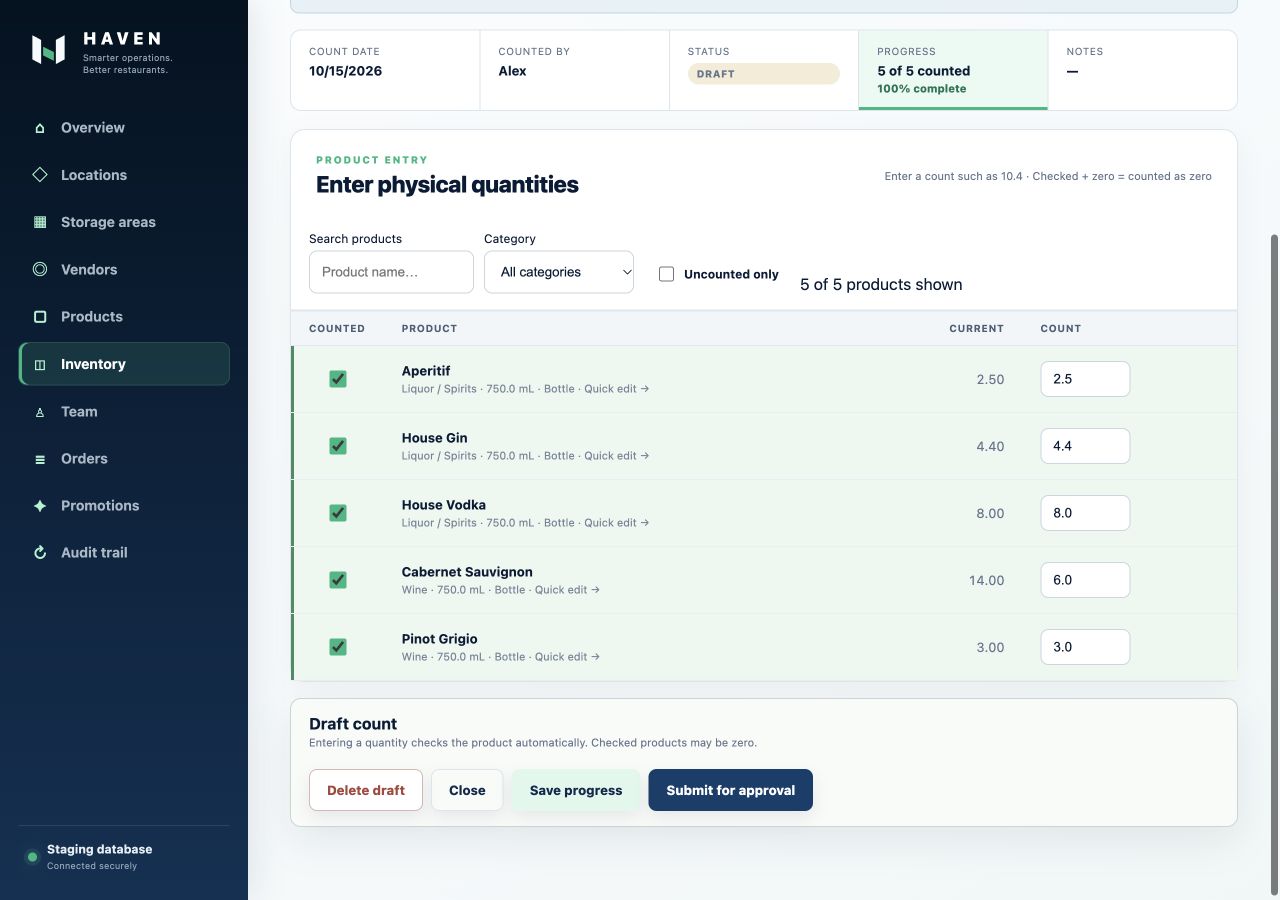Click the Inventory sidebar icon
The height and width of the screenshot is (900, 1280).
coord(40,365)
